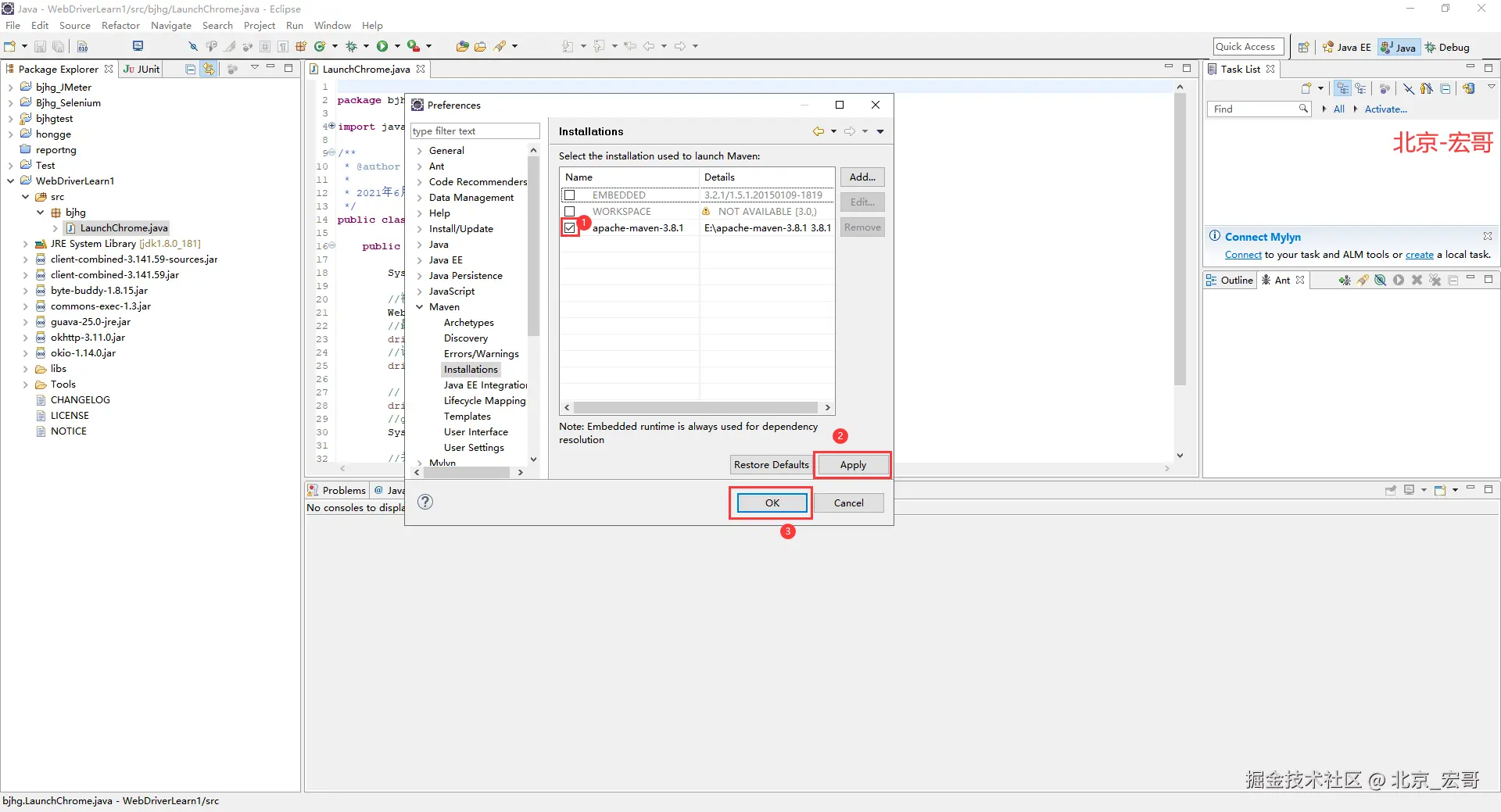Image resolution: width=1501 pixels, height=812 pixels.
Task: Click the Apply button
Action: pos(853,465)
